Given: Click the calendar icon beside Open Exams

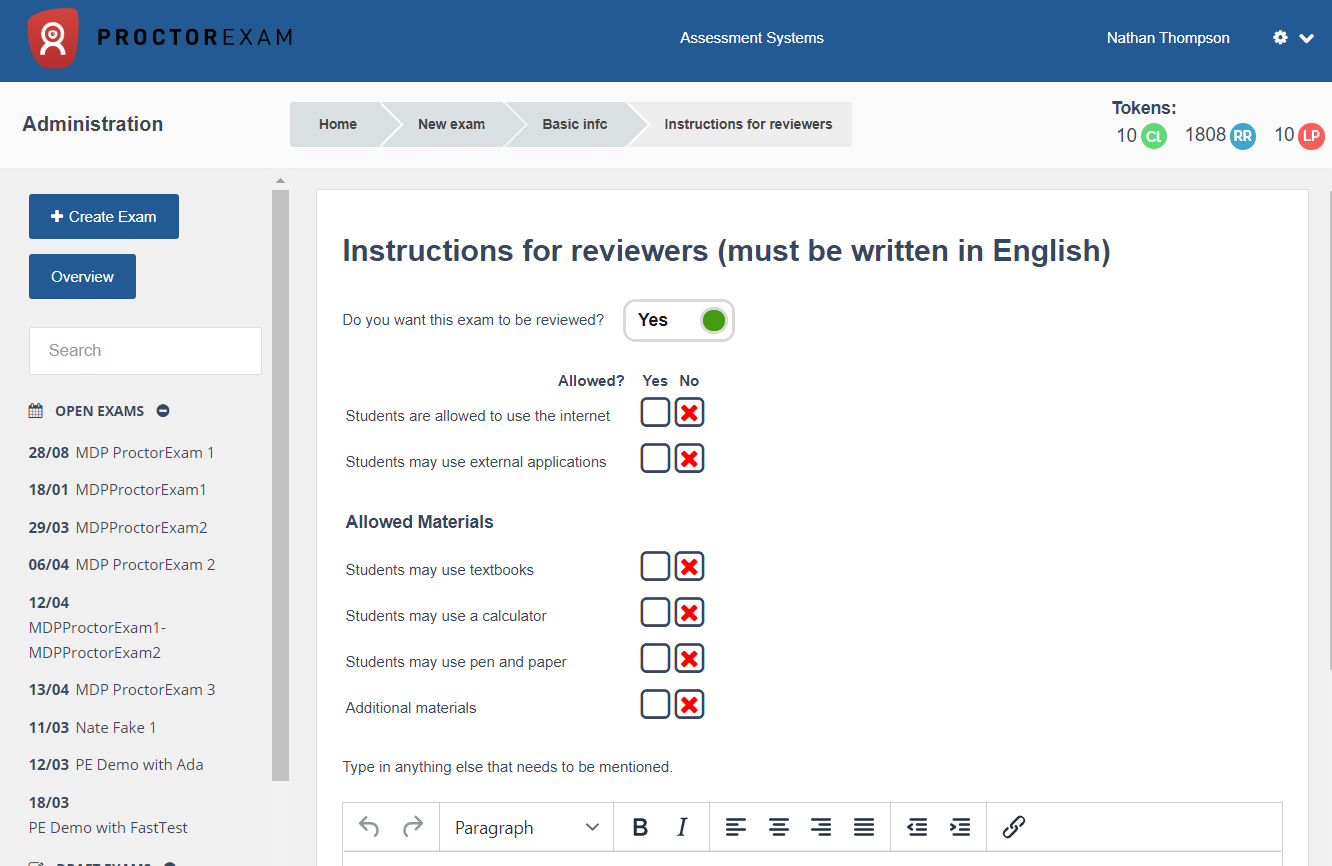Looking at the screenshot, I should pyautogui.click(x=36, y=411).
